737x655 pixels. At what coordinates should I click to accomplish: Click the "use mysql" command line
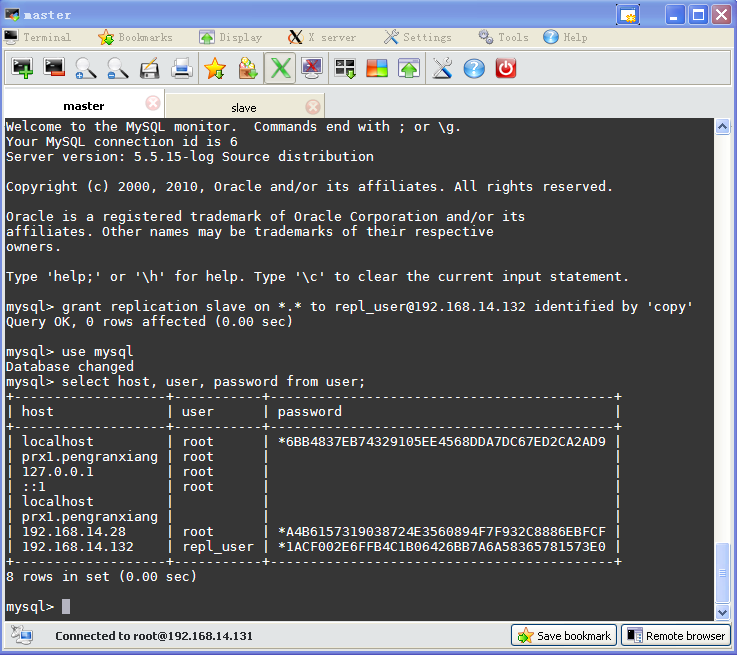click(70, 351)
